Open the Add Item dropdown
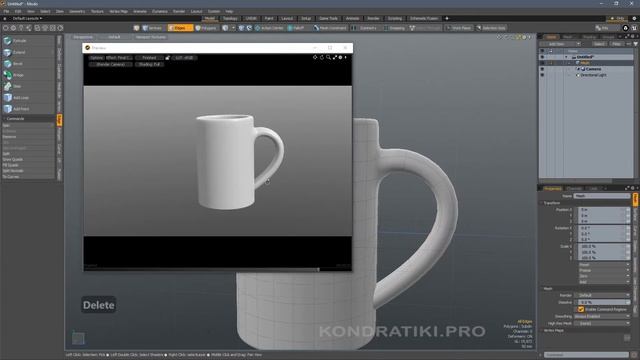This screenshot has width=640, height=360. pos(560,44)
